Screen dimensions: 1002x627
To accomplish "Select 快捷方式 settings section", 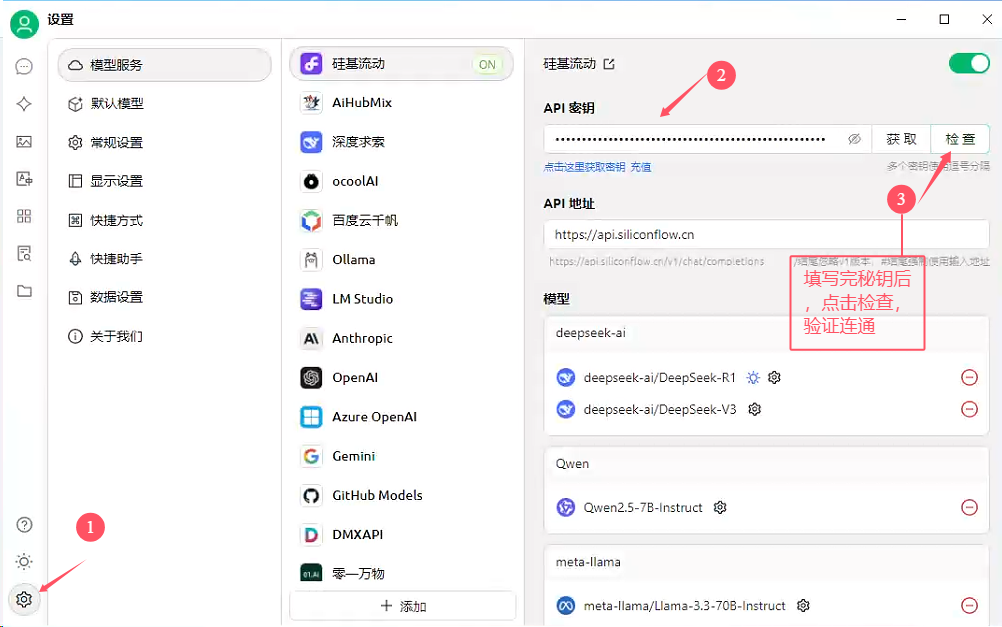I will tap(165, 221).
